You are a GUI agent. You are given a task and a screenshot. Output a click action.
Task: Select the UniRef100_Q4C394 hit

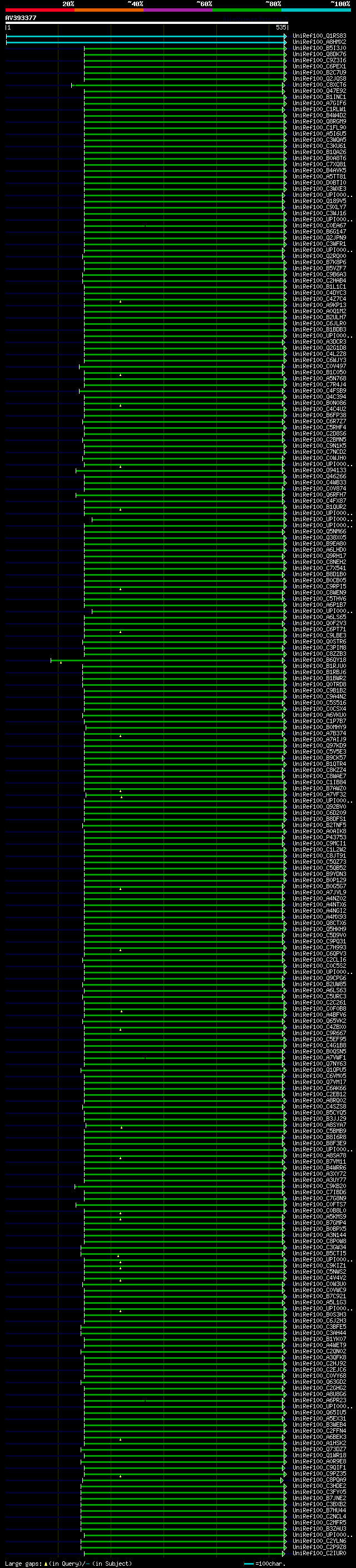[319, 397]
